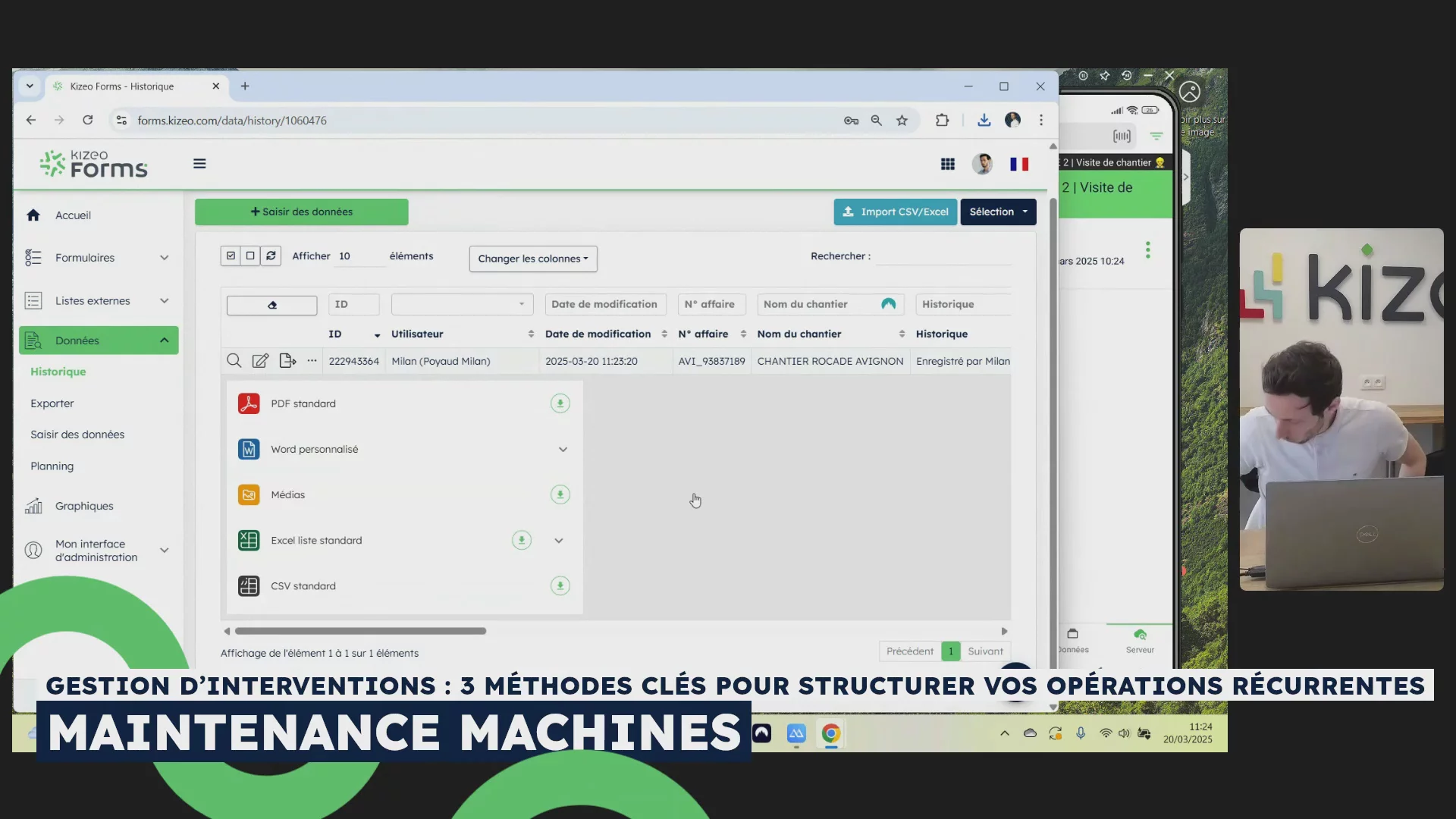Open Saisir des données in sidebar

77,435
